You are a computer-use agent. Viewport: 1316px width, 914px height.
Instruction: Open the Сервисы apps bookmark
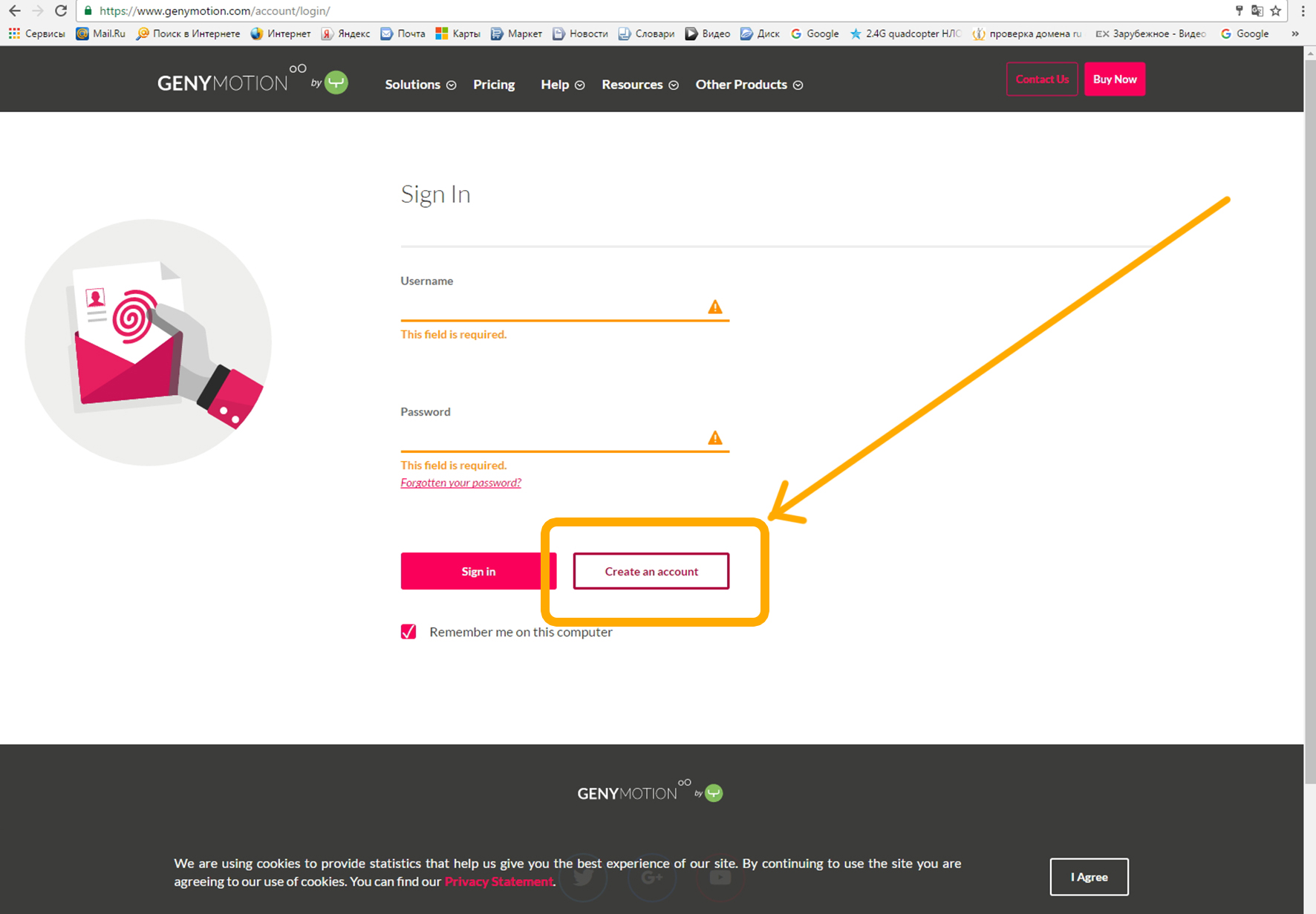tap(36, 33)
